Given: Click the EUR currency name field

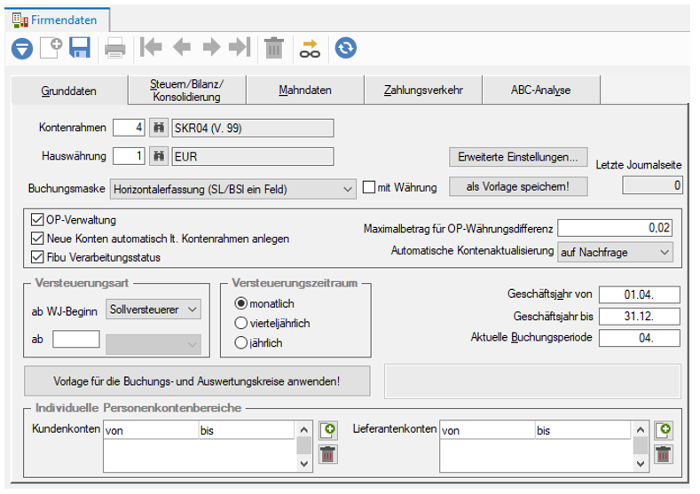Looking at the screenshot, I should (x=253, y=157).
